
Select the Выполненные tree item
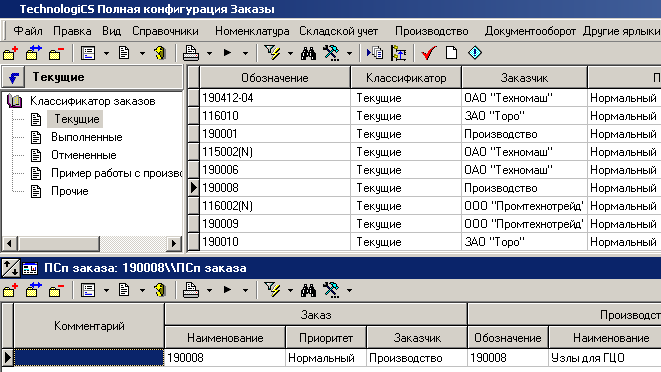pos(87,137)
